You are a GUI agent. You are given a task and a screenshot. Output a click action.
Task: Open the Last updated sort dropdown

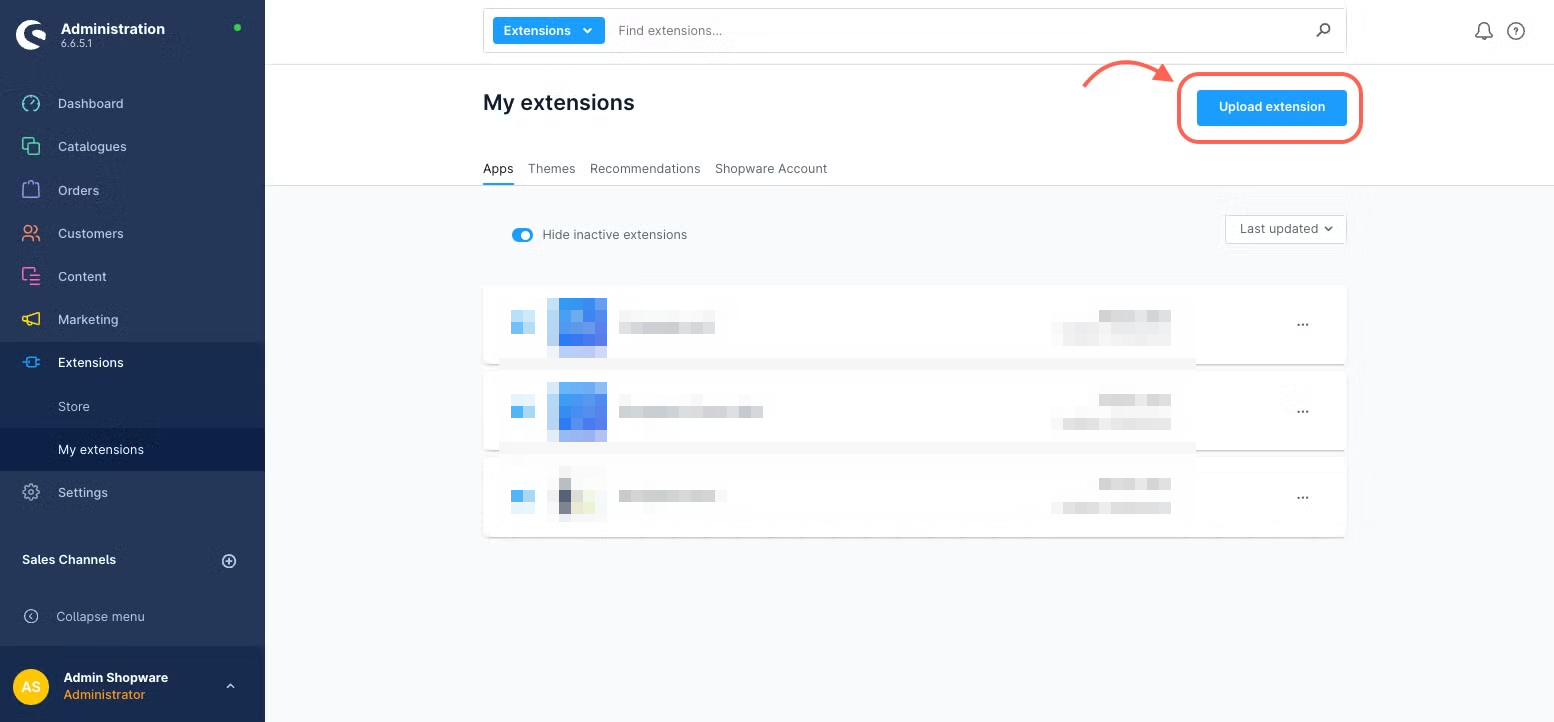point(1285,229)
